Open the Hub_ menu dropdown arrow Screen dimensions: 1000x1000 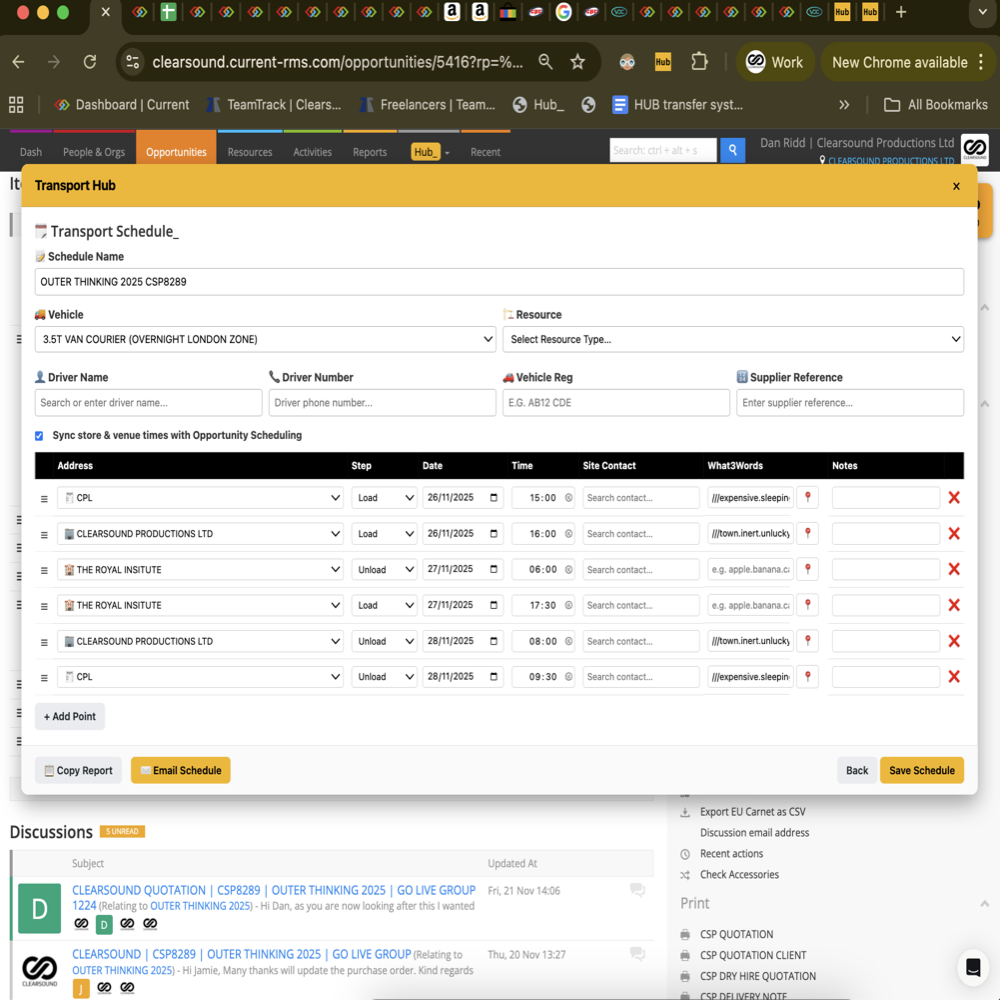pyautogui.click(x=447, y=153)
